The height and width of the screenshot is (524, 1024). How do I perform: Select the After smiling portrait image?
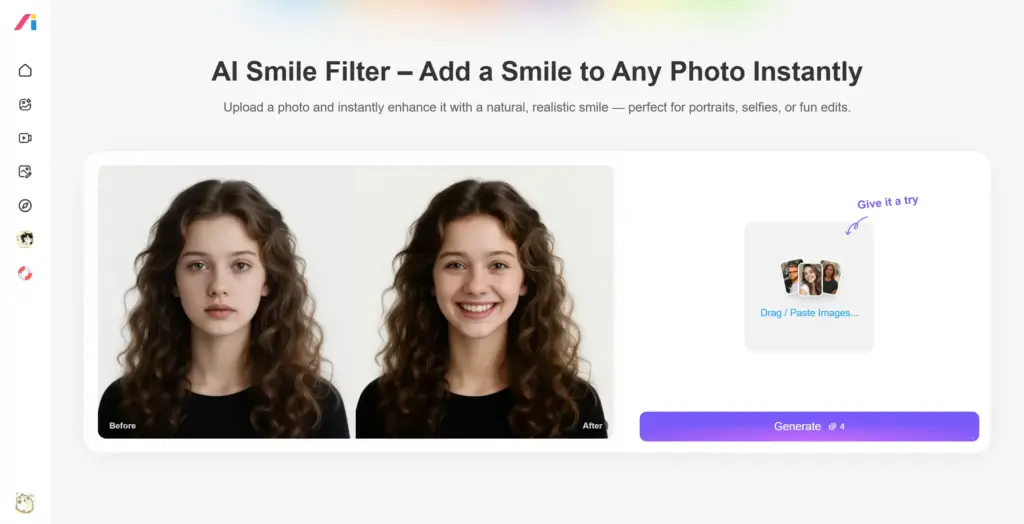(x=483, y=301)
